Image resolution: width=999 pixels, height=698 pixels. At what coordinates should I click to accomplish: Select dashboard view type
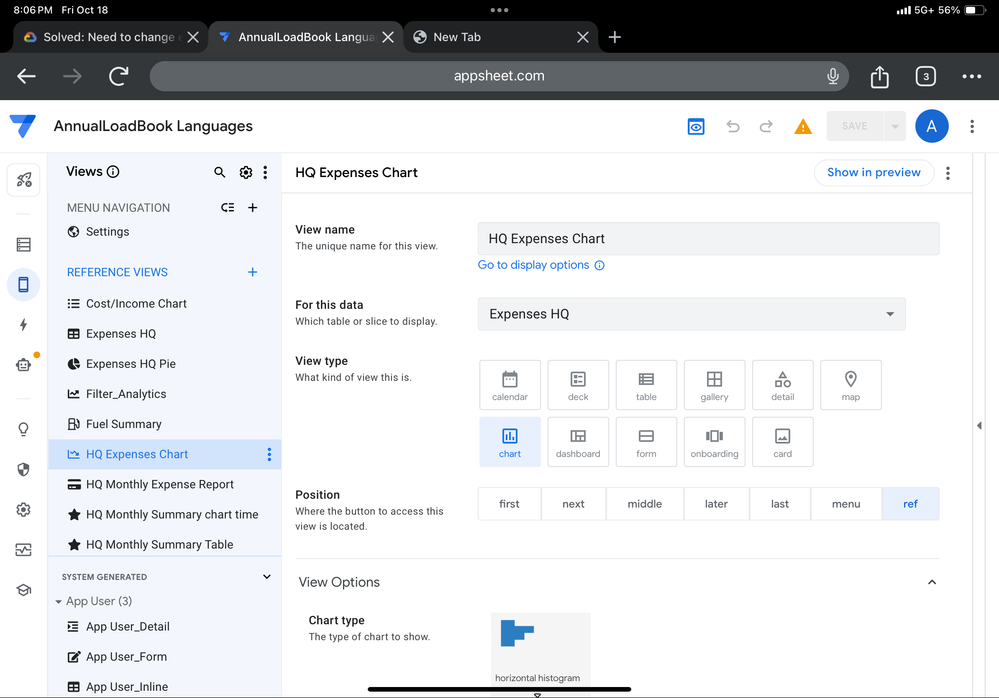tap(578, 442)
